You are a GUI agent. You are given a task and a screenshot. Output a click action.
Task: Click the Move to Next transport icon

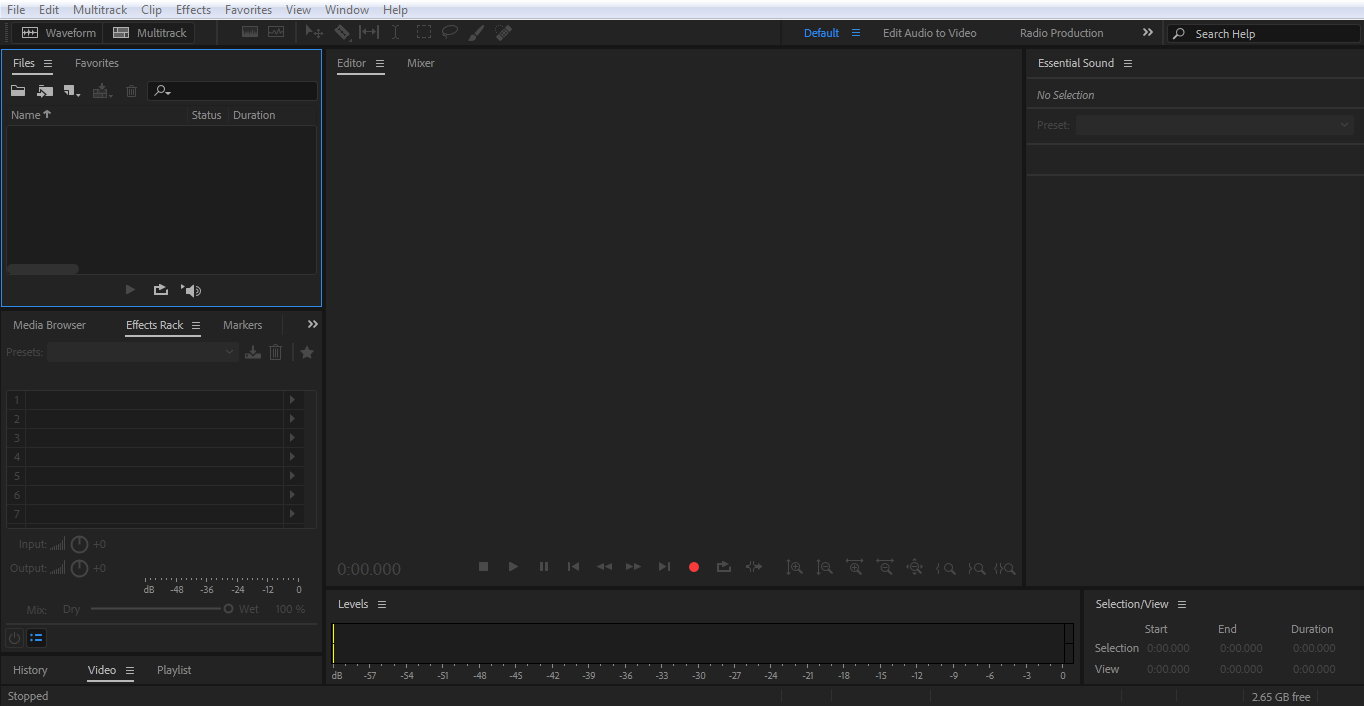click(x=664, y=567)
